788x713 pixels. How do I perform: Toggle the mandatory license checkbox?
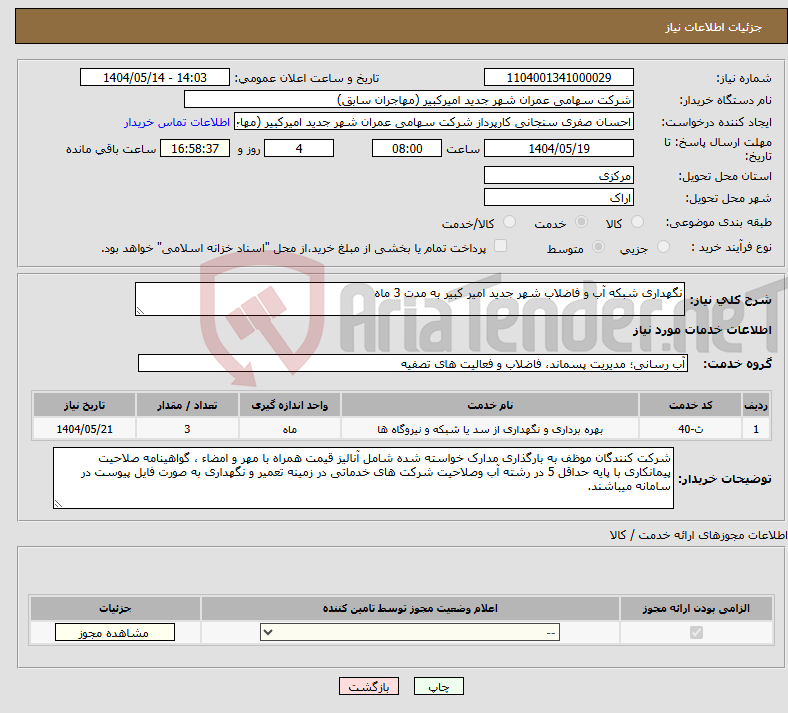[696, 632]
